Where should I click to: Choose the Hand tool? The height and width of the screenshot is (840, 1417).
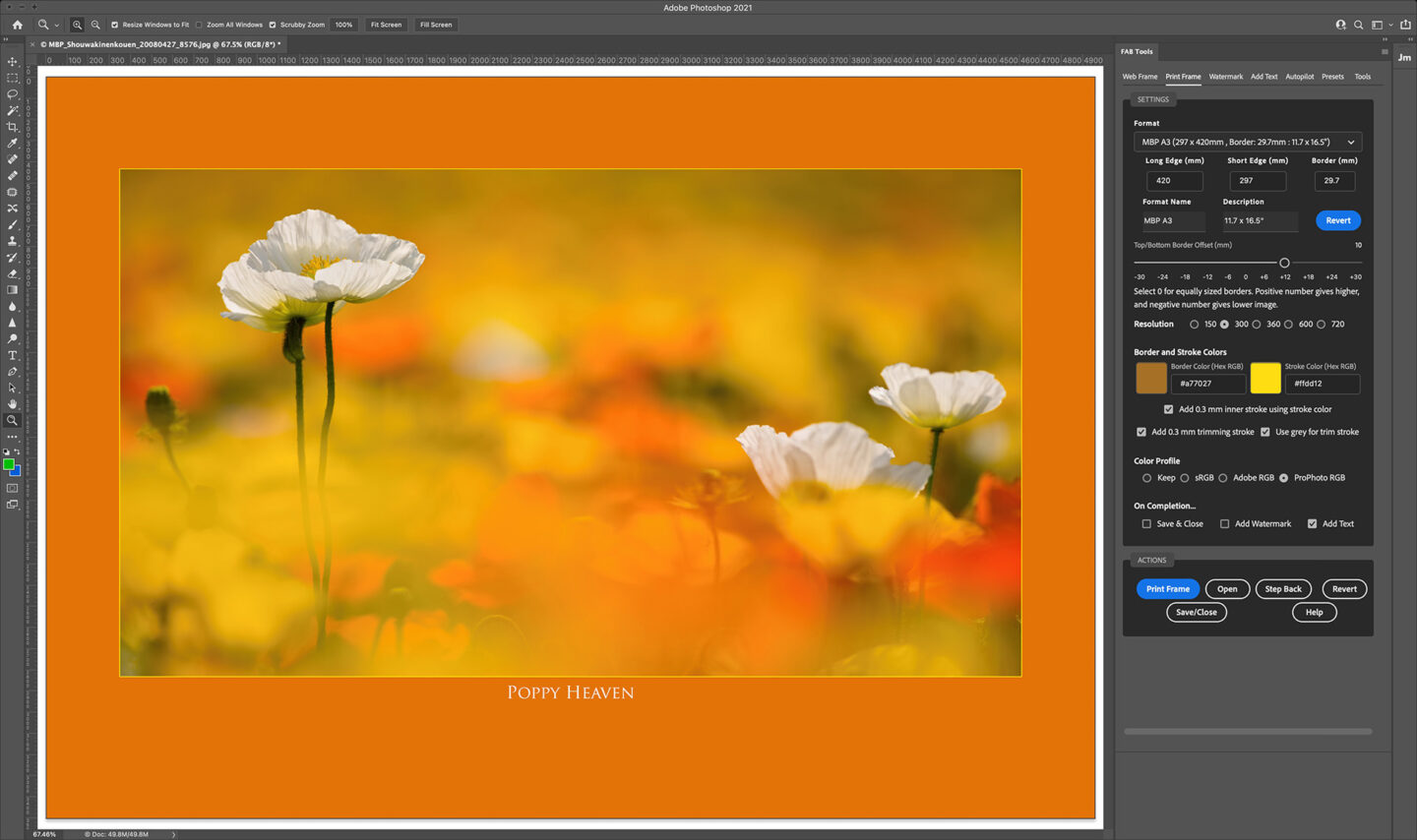tap(13, 404)
